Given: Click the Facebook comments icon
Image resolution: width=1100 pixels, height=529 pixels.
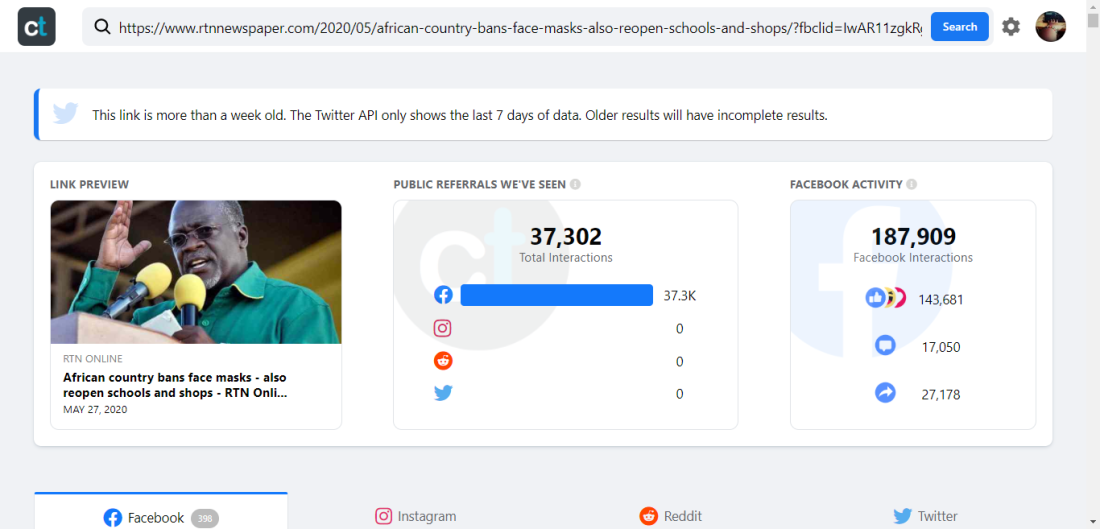Looking at the screenshot, I should click(885, 345).
